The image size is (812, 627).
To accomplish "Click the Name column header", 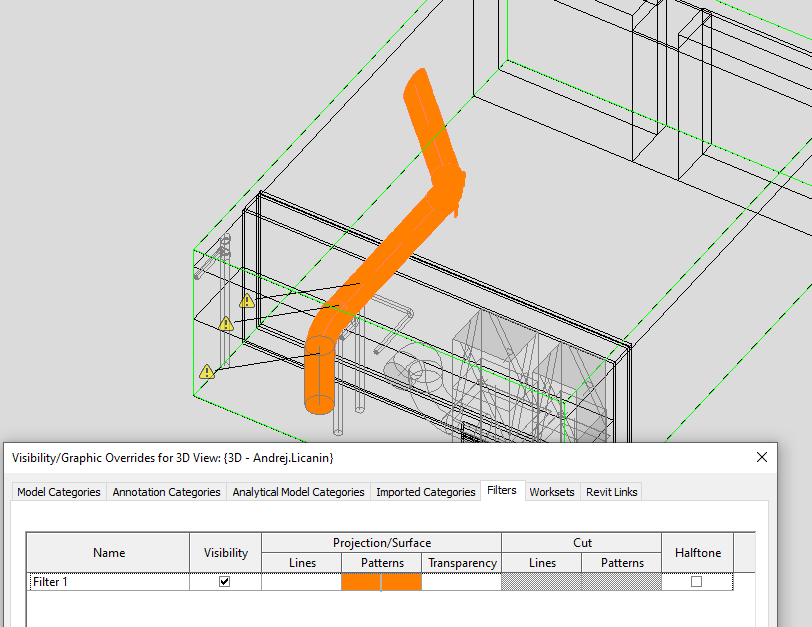I will click(108, 552).
